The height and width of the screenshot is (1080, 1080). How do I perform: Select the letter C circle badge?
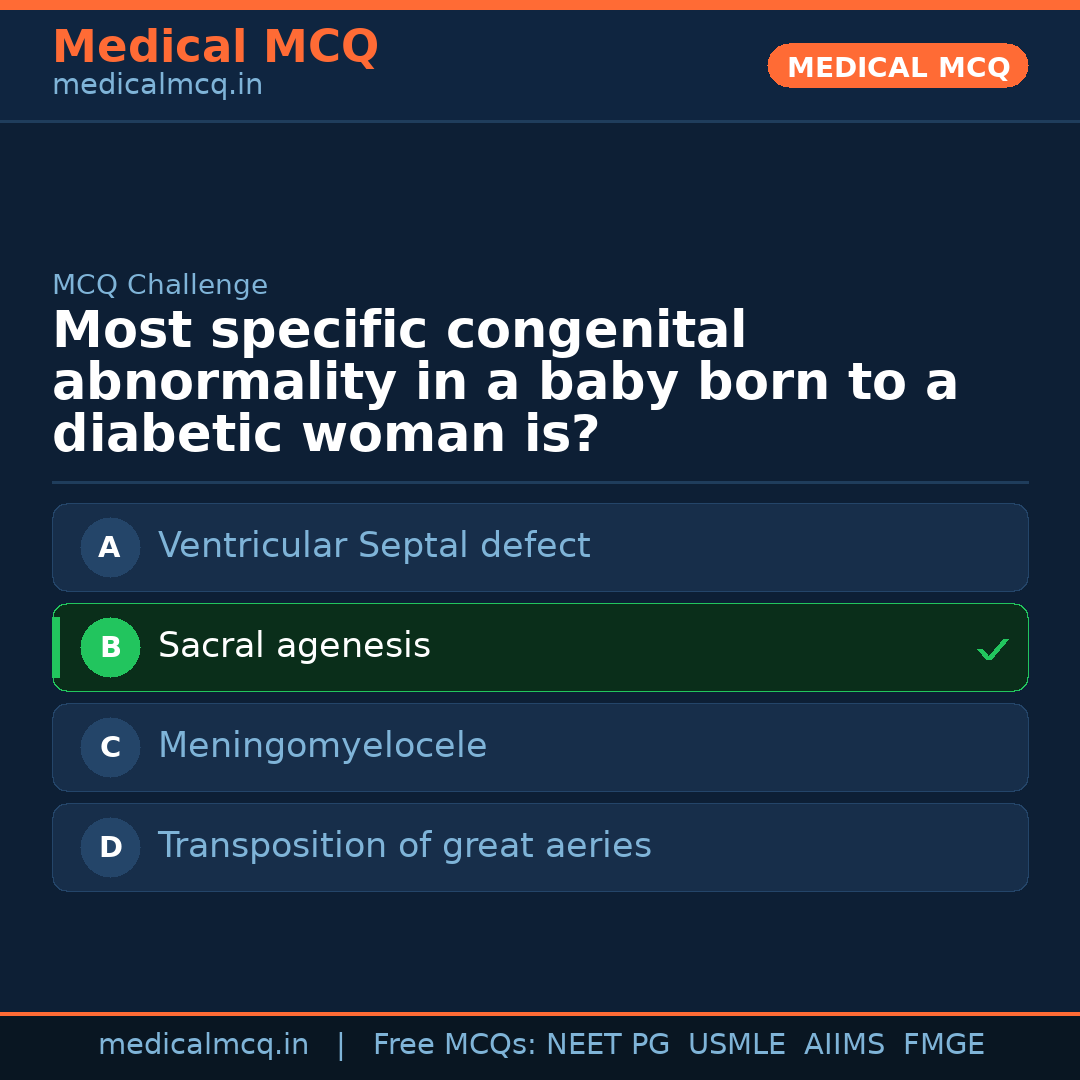pyautogui.click(x=110, y=747)
